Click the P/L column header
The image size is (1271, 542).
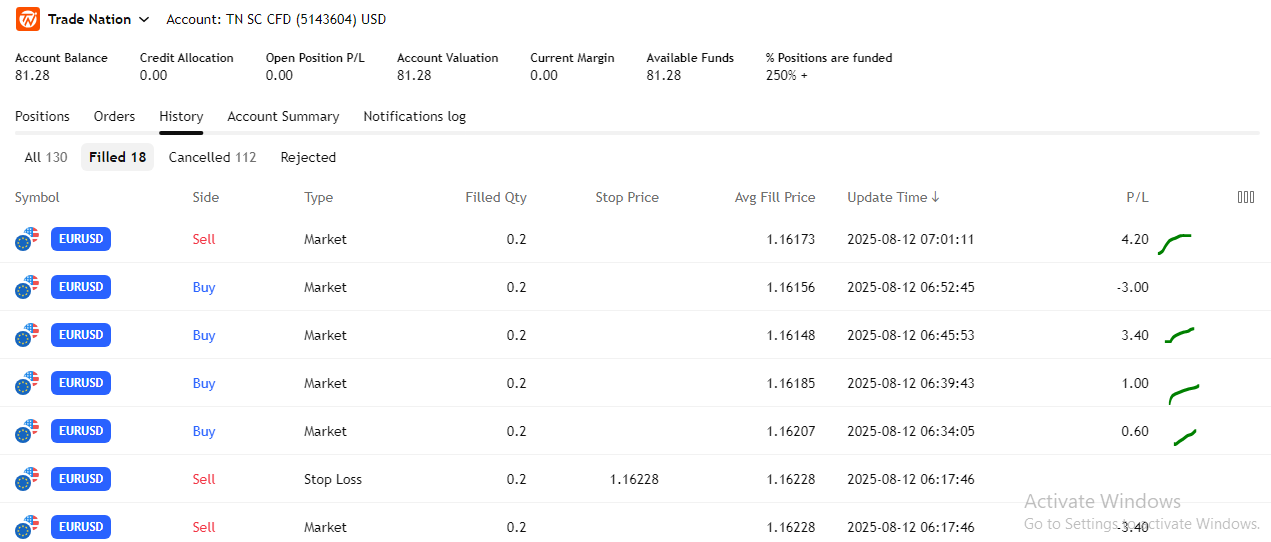(1137, 197)
